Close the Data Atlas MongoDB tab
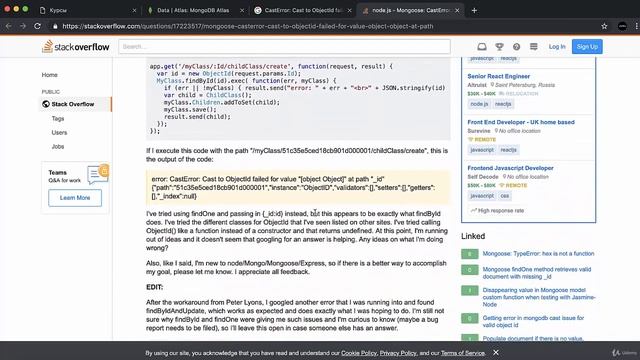This screenshot has height=360, width=640. 242,10
